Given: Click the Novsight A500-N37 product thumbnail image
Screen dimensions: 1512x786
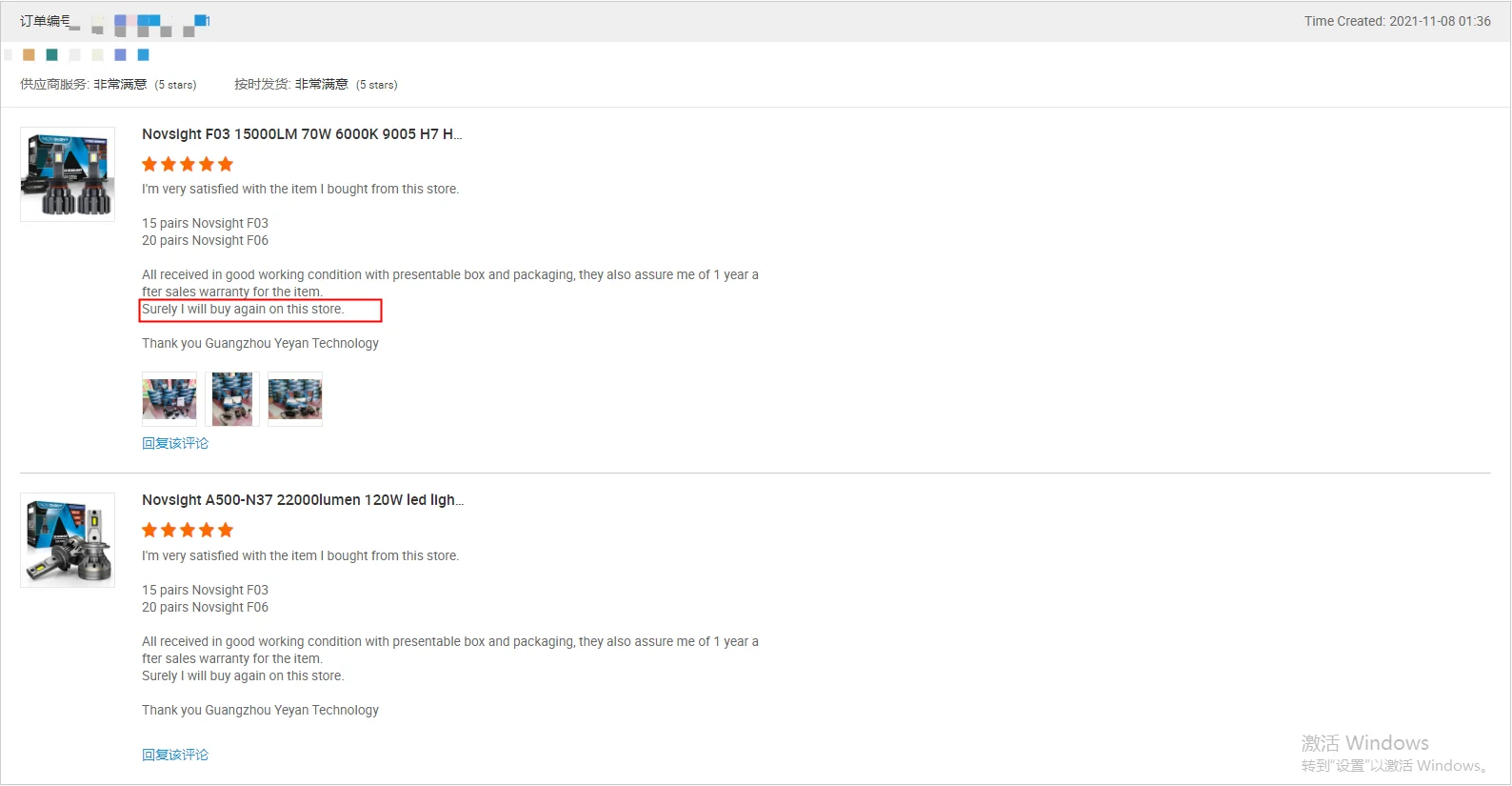Looking at the screenshot, I should click(x=68, y=540).
